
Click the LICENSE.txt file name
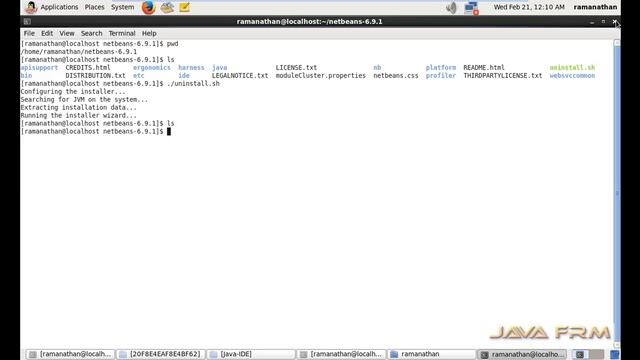coord(296,67)
